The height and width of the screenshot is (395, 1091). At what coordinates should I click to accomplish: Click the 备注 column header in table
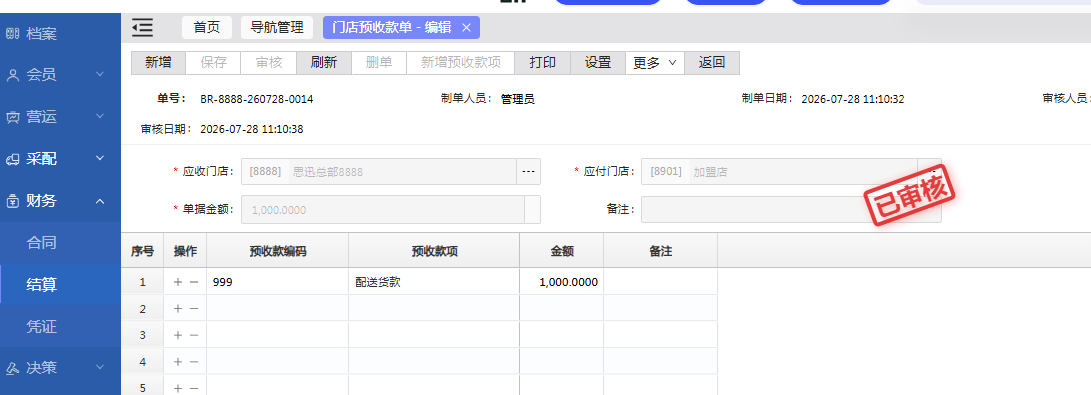tap(660, 252)
